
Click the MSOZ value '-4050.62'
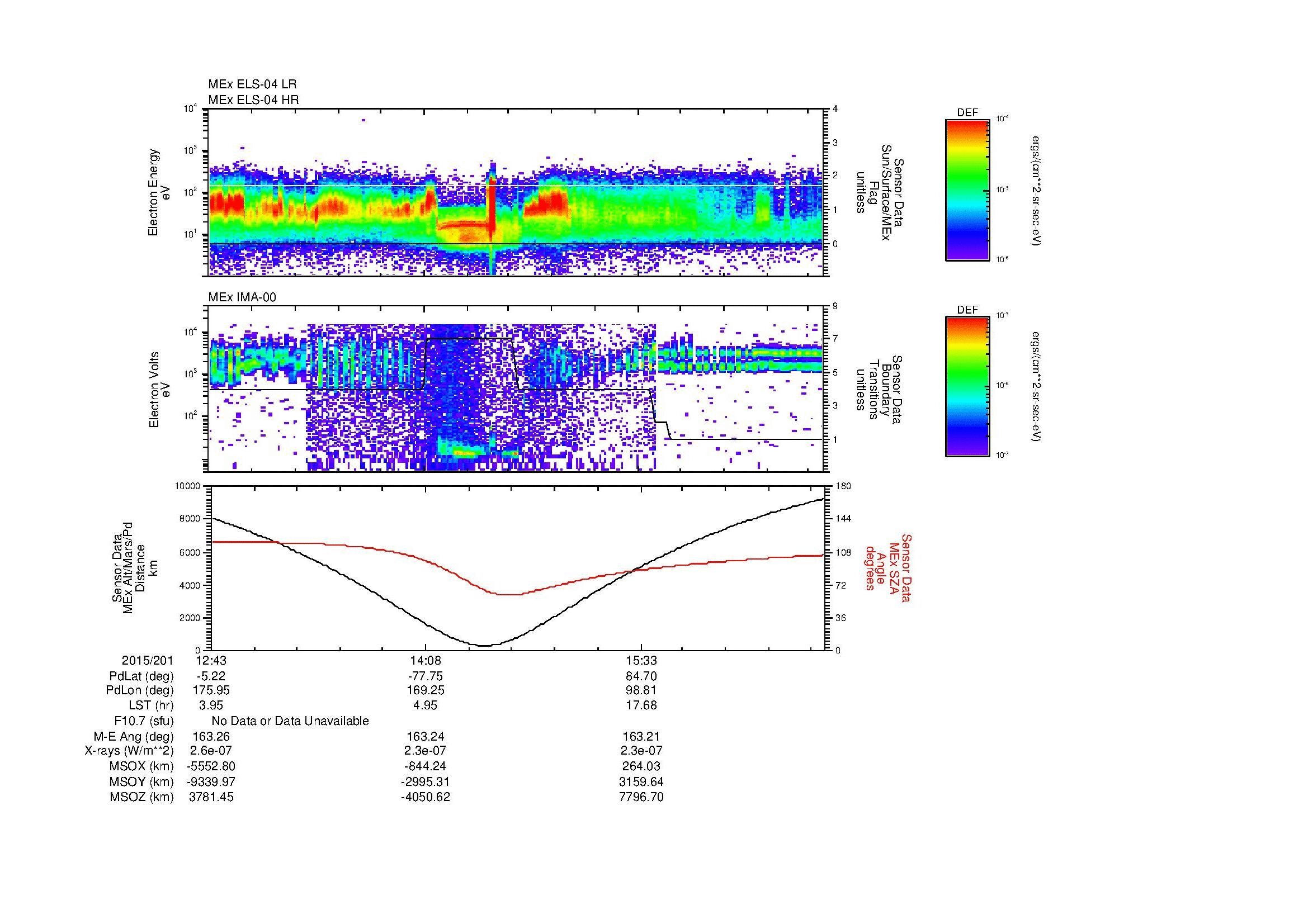426,798
